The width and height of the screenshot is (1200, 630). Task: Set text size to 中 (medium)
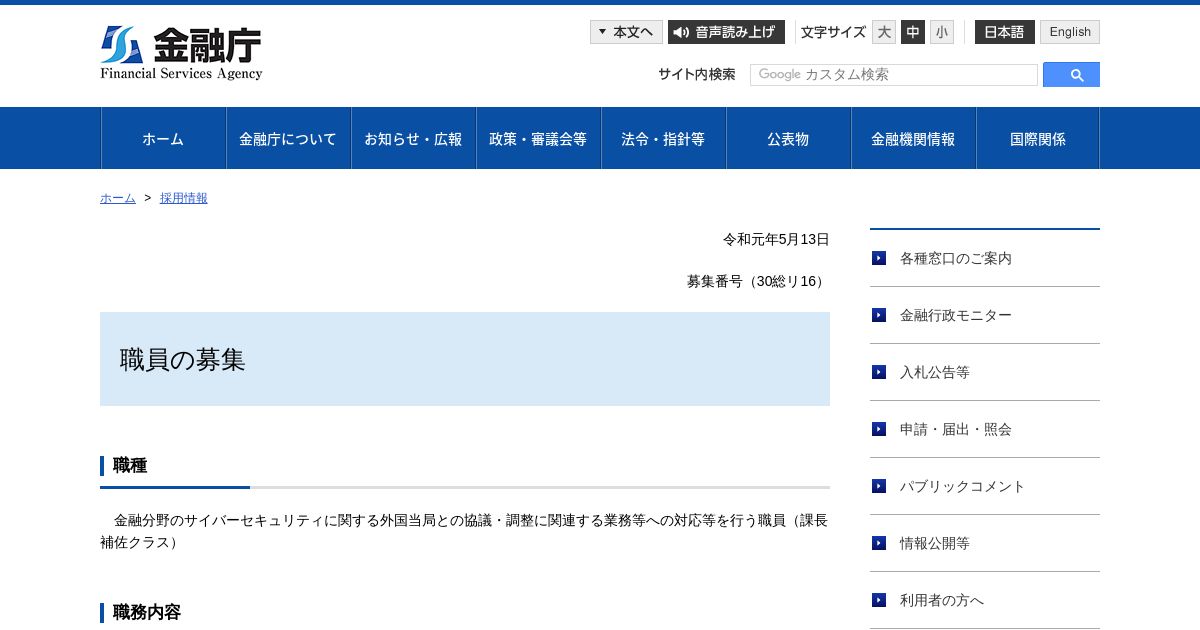pyautogui.click(x=913, y=32)
